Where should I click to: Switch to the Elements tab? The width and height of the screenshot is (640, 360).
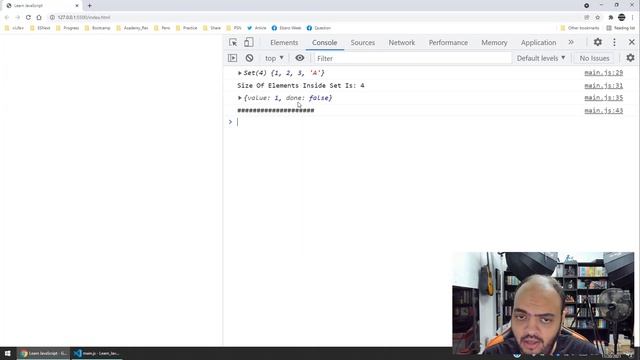point(284,42)
